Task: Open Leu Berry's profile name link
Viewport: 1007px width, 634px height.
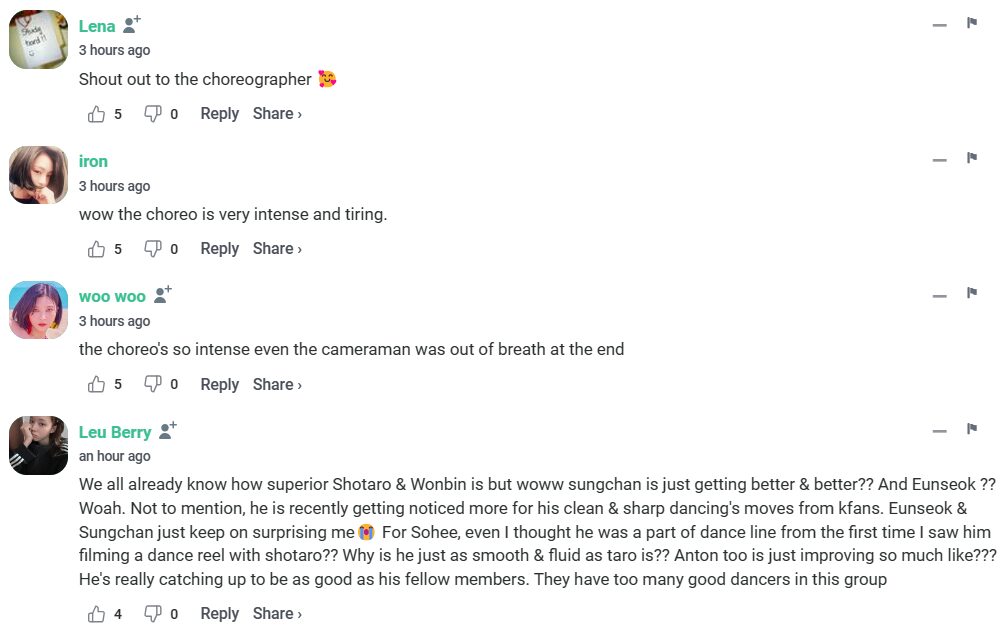Action: tap(115, 432)
